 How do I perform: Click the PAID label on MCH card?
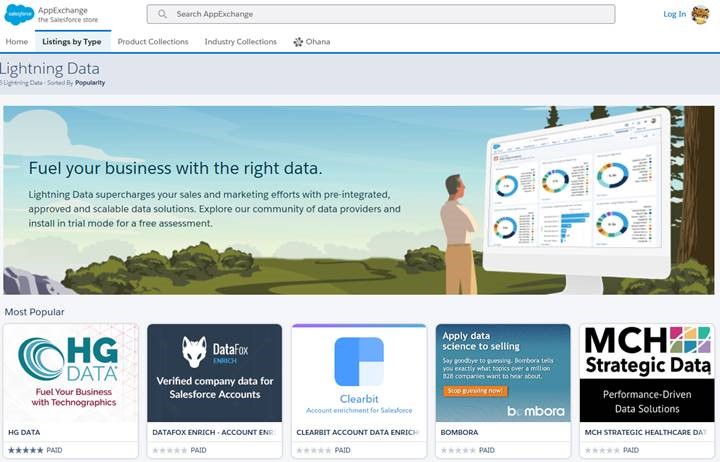coord(631,450)
